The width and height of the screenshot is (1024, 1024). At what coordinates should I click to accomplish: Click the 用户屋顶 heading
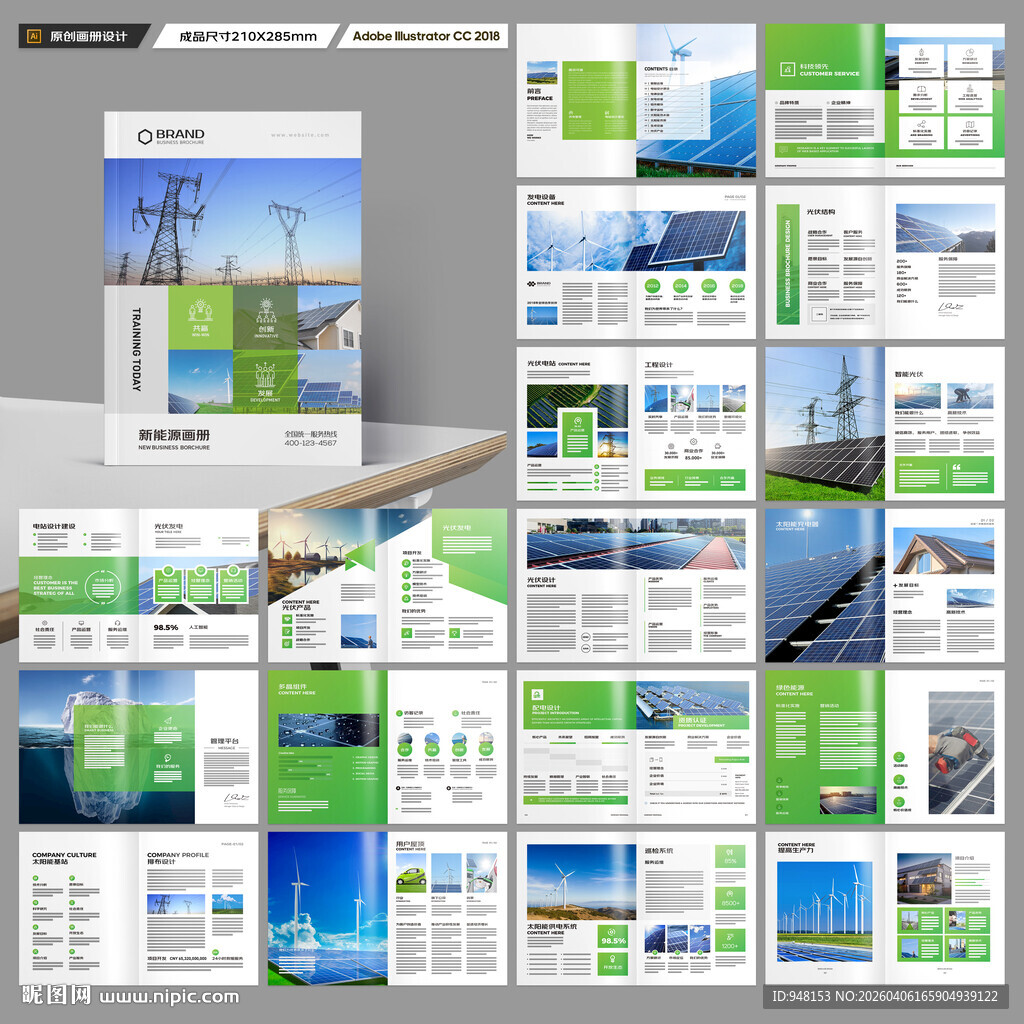pyautogui.click(x=410, y=846)
